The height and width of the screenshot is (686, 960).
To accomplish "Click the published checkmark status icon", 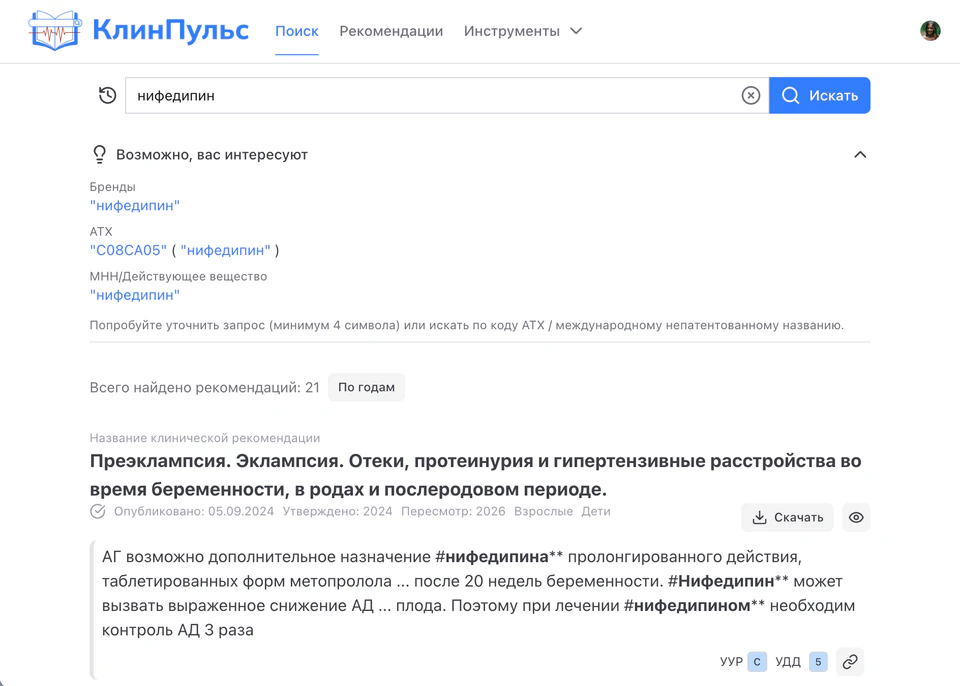I will pyautogui.click(x=97, y=511).
